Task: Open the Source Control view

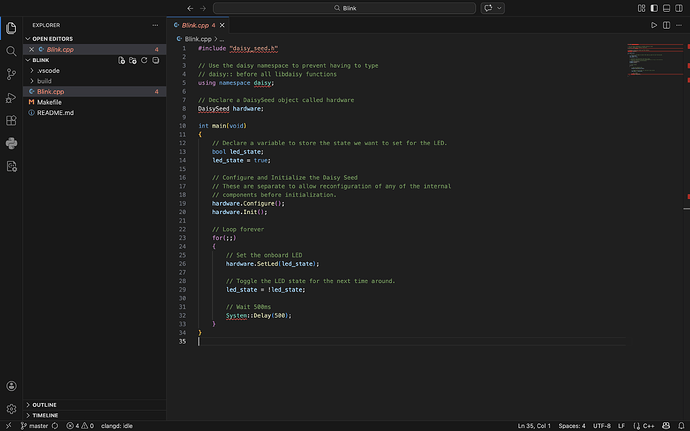Action: [11, 73]
